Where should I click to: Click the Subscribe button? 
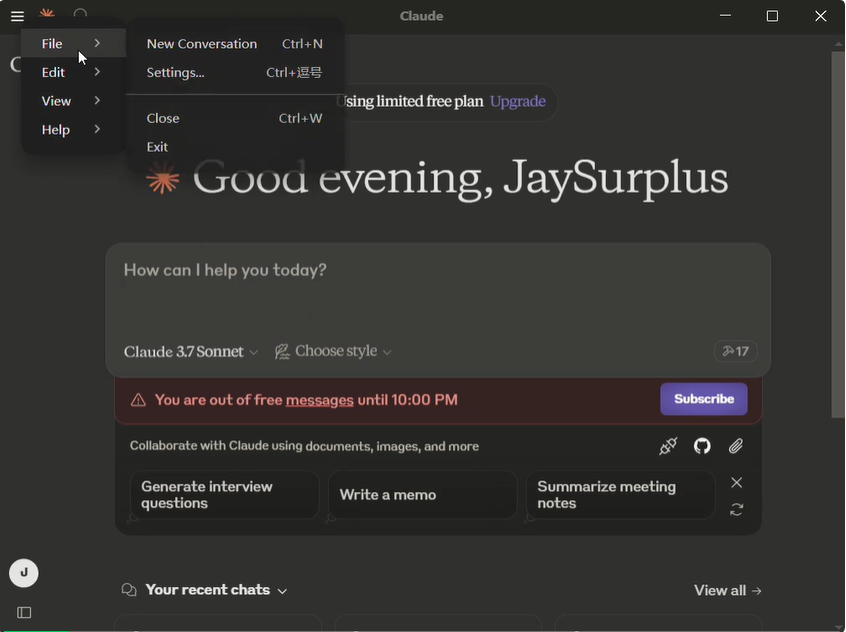click(x=704, y=399)
